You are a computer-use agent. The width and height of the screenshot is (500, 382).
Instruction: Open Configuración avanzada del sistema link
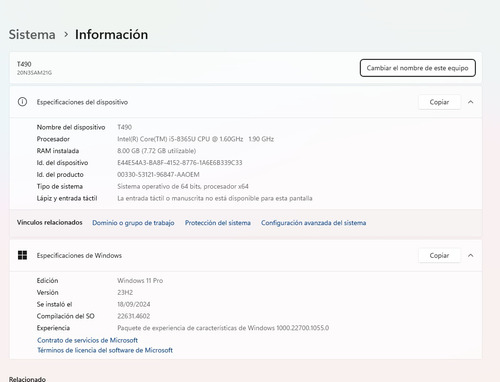tap(314, 223)
